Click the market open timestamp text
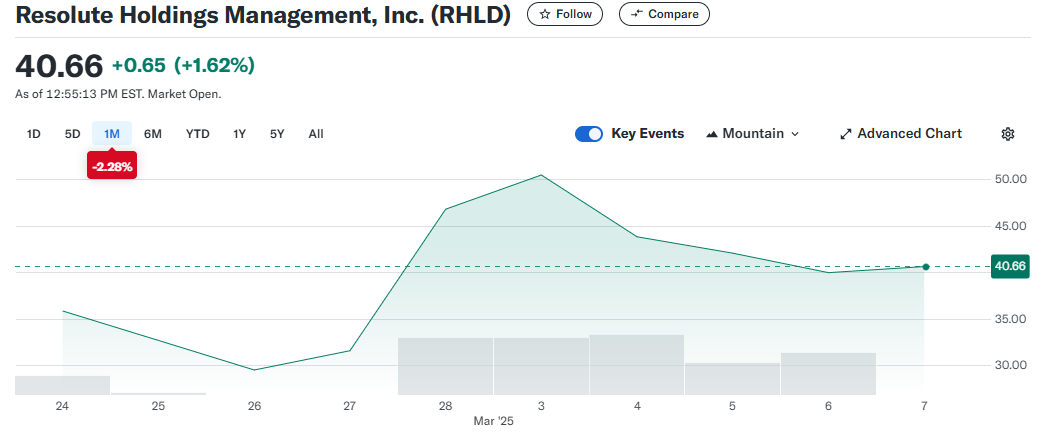Screen dimensions: 1052x434 tap(118, 94)
